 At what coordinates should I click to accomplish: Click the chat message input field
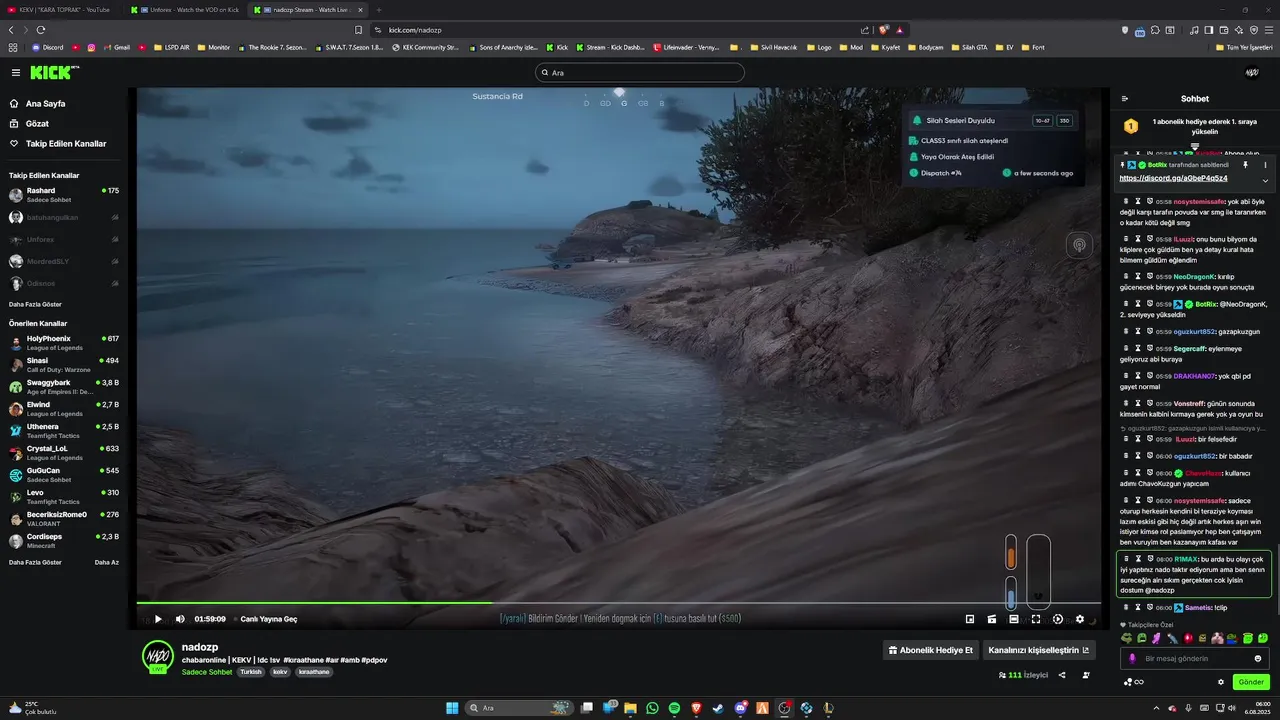point(1195,658)
